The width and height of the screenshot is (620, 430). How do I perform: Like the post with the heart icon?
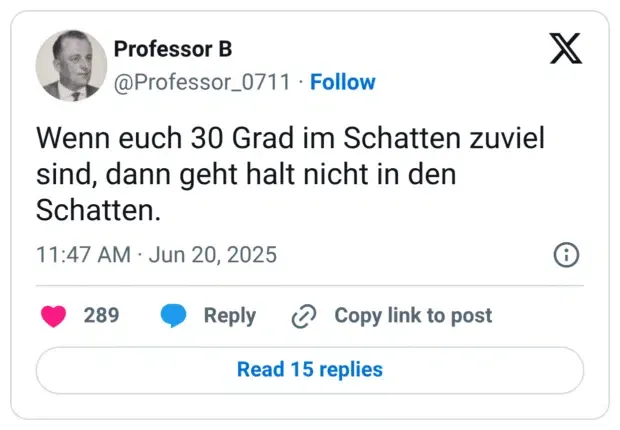52,316
